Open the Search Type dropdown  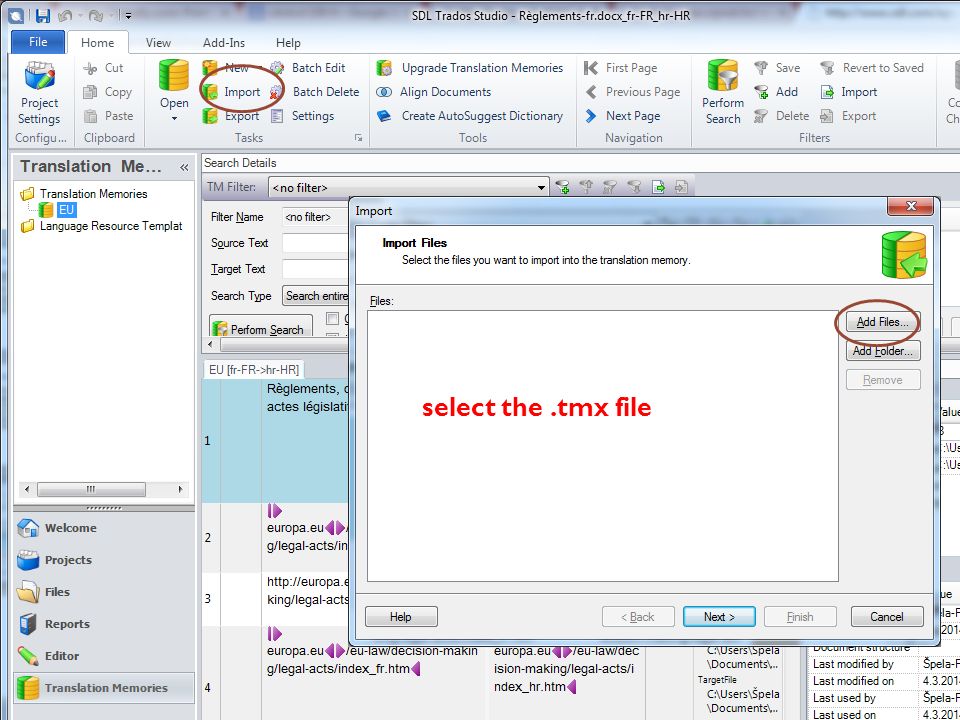pos(317,296)
